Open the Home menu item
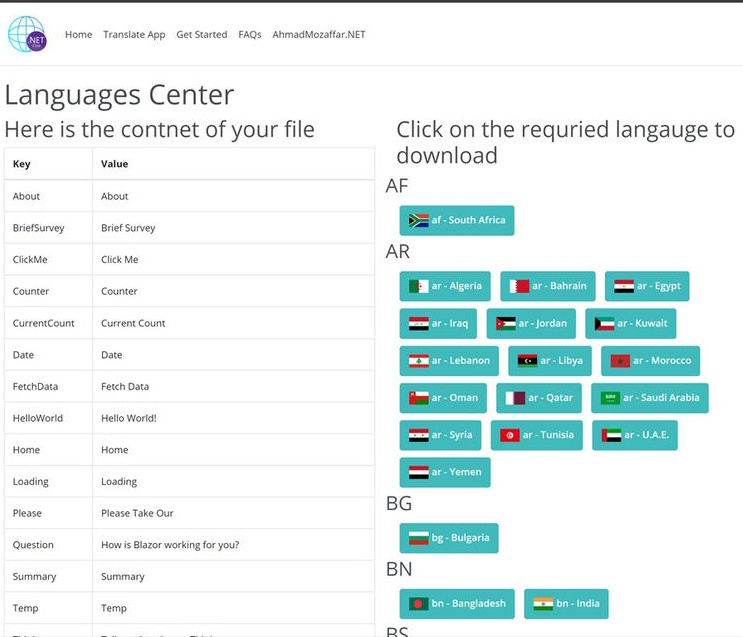Screen dimensions: 743x637 (78, 35)
